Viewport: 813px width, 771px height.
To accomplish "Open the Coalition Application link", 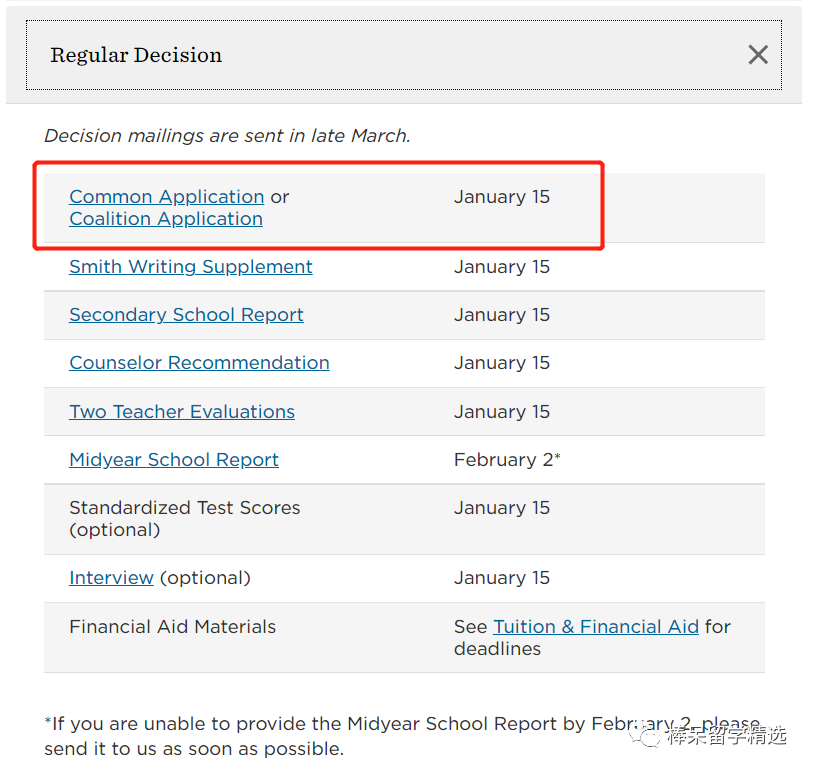I will coord(166,219).
